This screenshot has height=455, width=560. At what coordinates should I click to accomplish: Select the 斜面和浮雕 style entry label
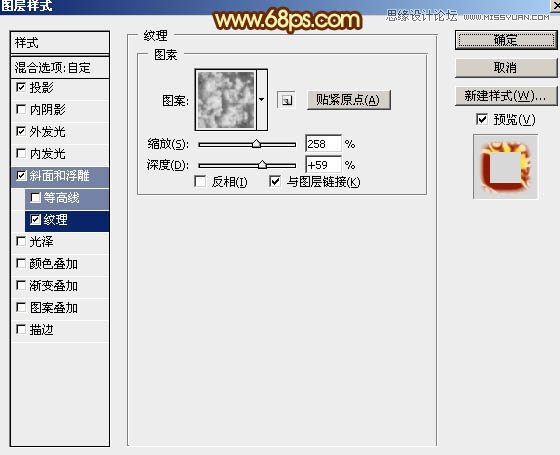pyautogui.click(x=60, y=176)
